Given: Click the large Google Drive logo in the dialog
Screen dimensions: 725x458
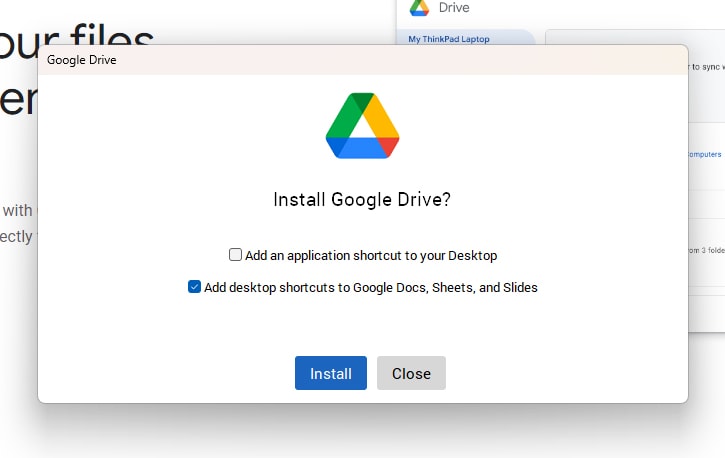Looking at the screenshot, I should click(362, 126).
